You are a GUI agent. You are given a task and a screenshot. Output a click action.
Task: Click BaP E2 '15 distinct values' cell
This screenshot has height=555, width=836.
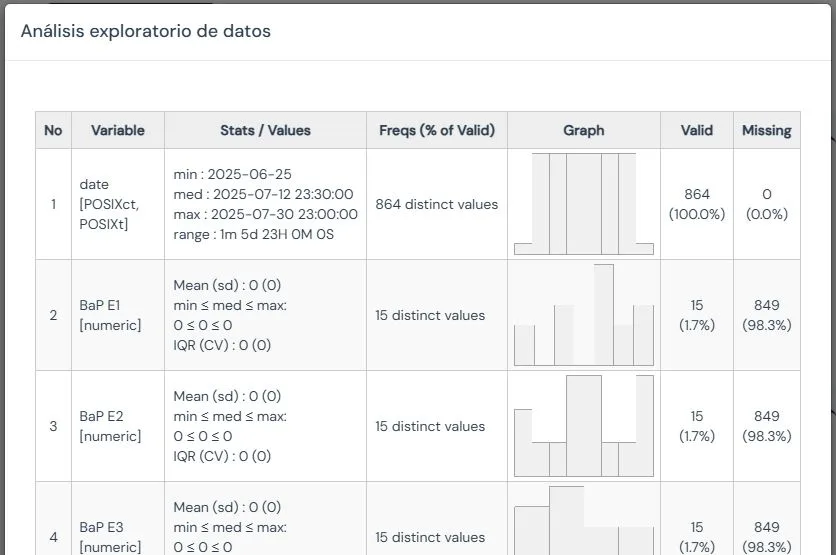pyautogui.click(x=437, y=426)
